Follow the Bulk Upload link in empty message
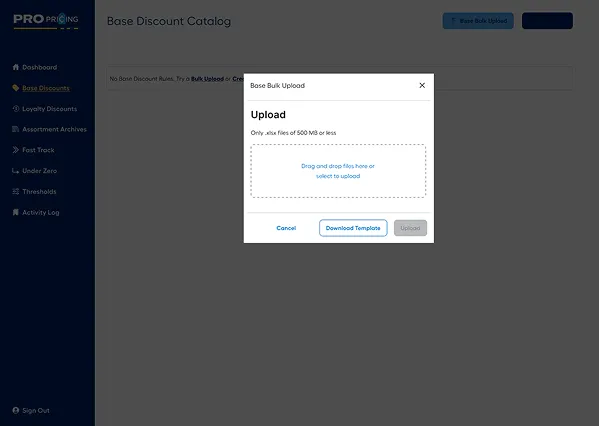The width and height of the screenshot is (599, 426). 207,79
